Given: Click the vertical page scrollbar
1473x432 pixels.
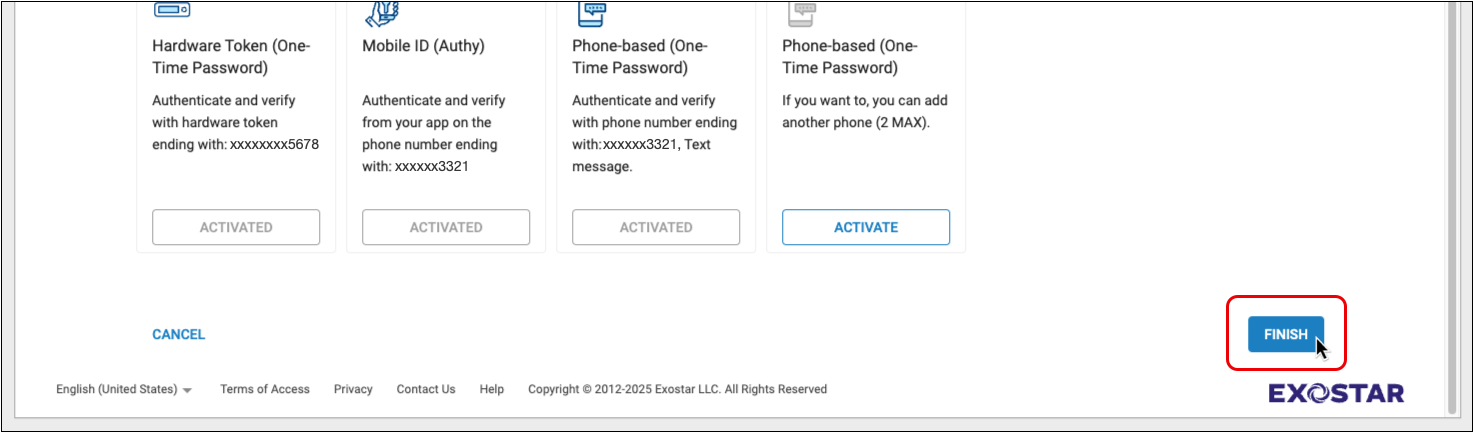Looking at the screenshot, I should (x=1453, y=200).
